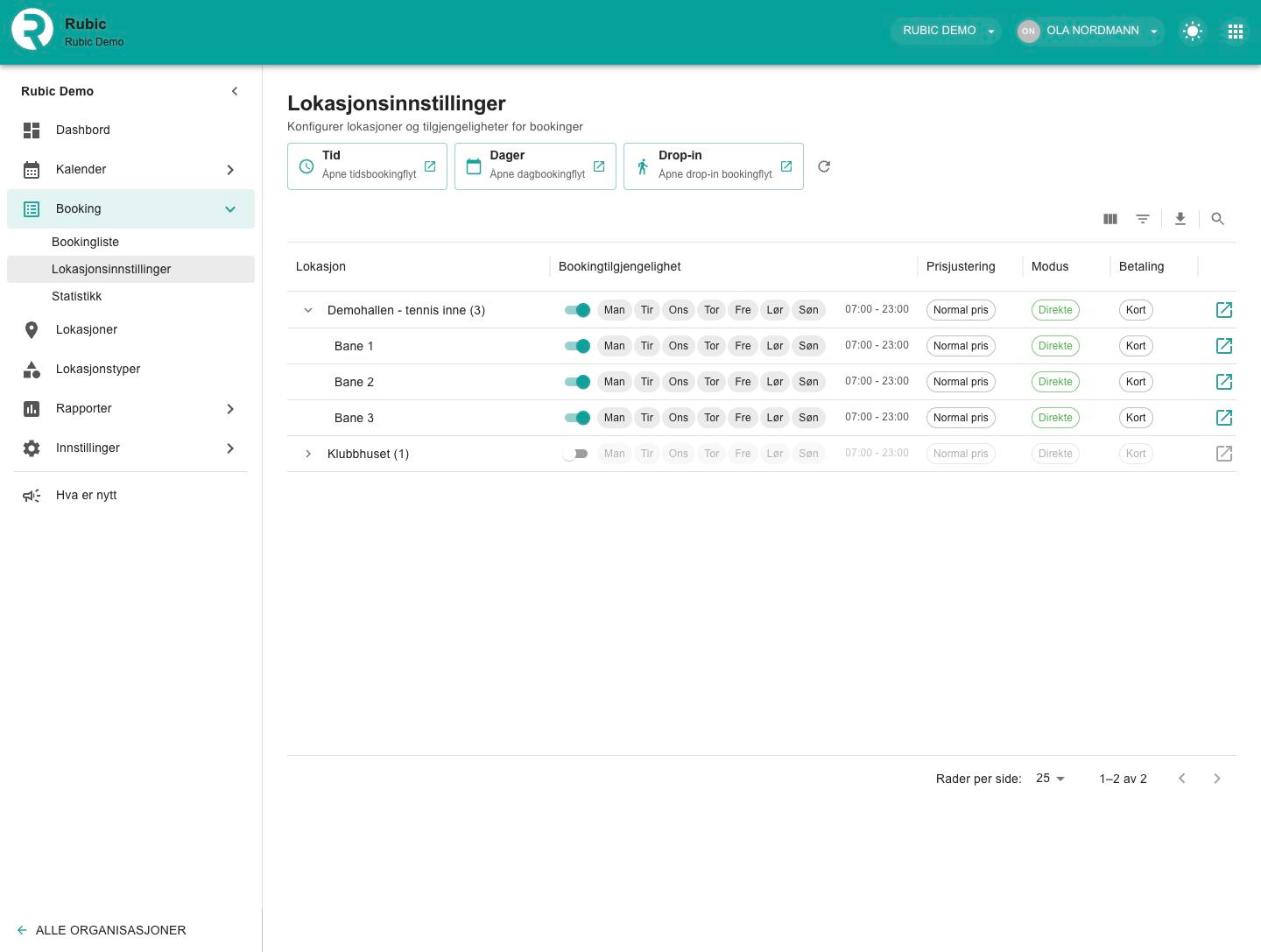The width and height of the screenshot is (1261, 952).
Task: Open the rows per page dropdown
Action: click(x=1050, y=778)
